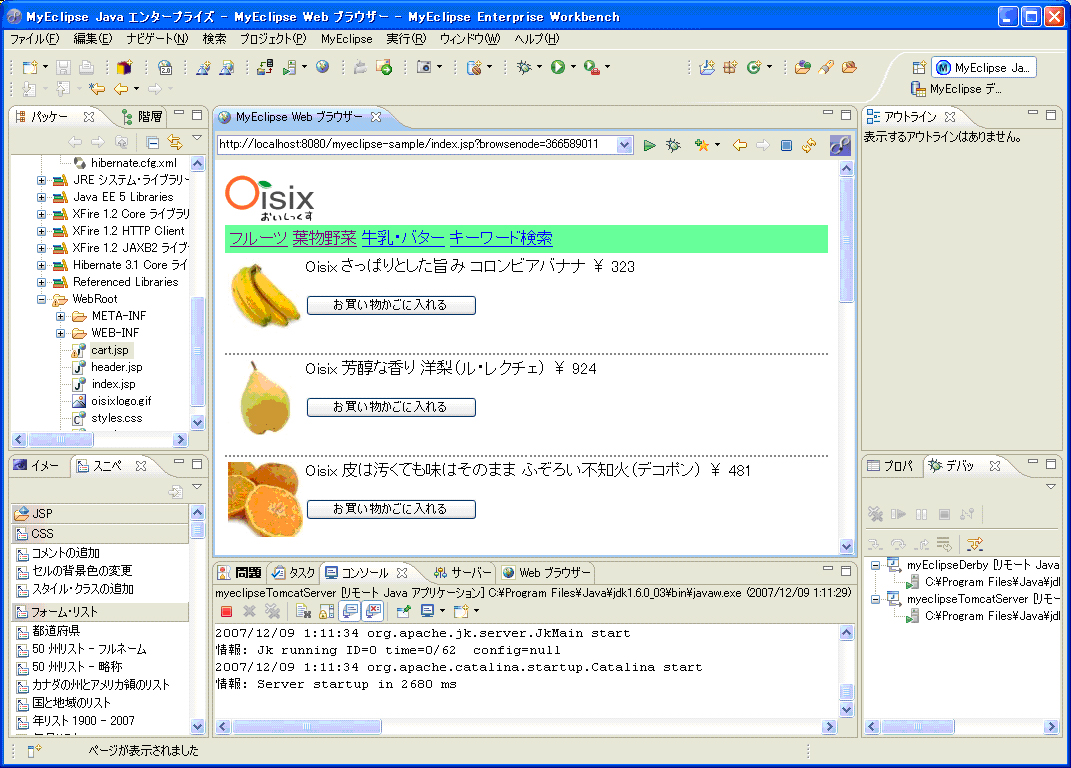
Task: Click the Oisix logo image
Action: click(270, 199)
